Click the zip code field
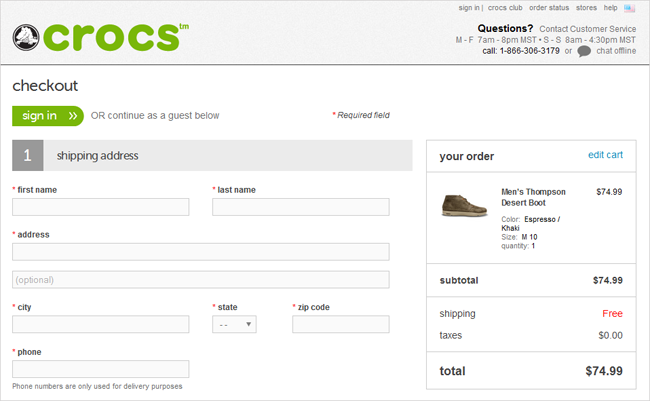Screen dimensions: 650x401 pyautogui.click(x=340, y=324)
